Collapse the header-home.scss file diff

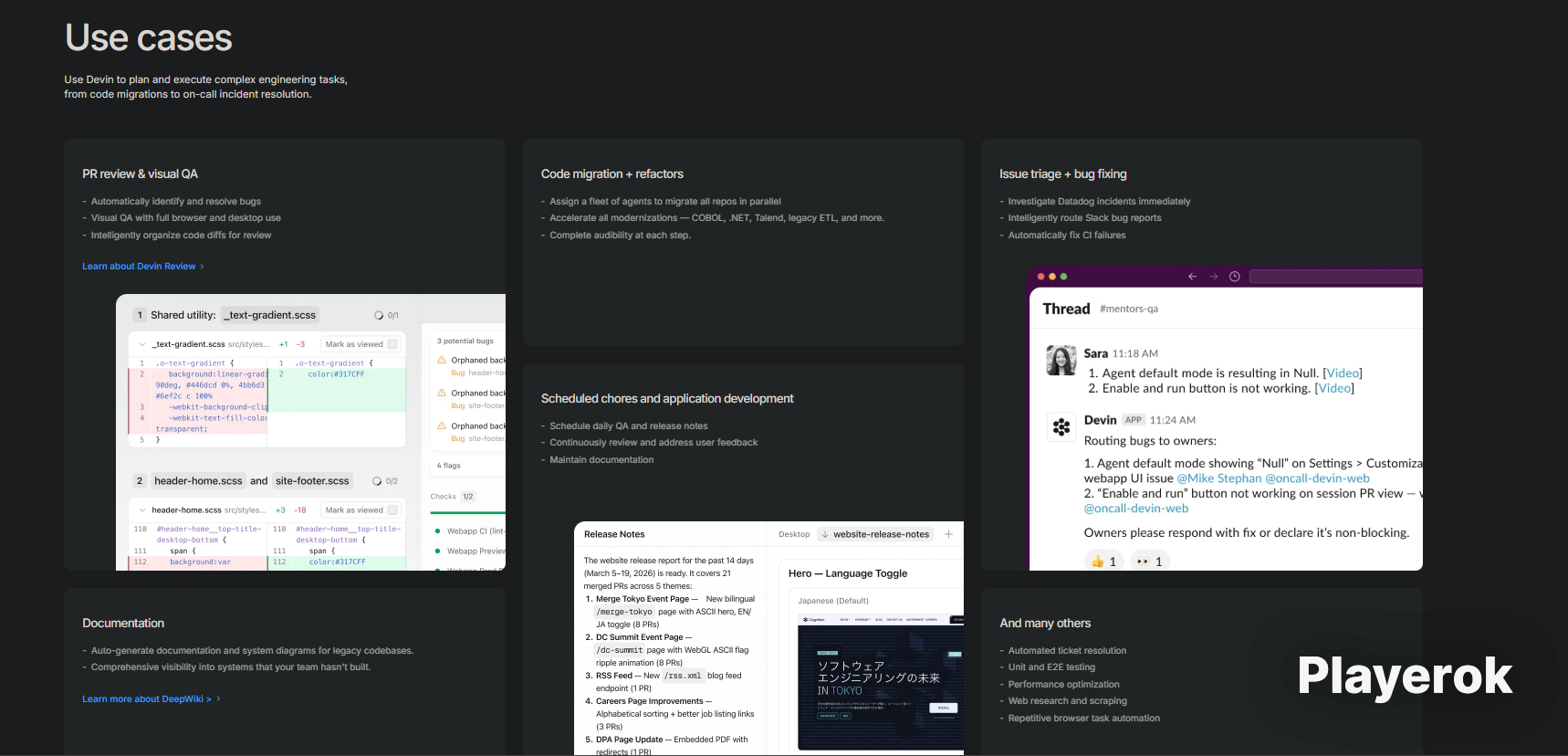[x=142, y=510]
